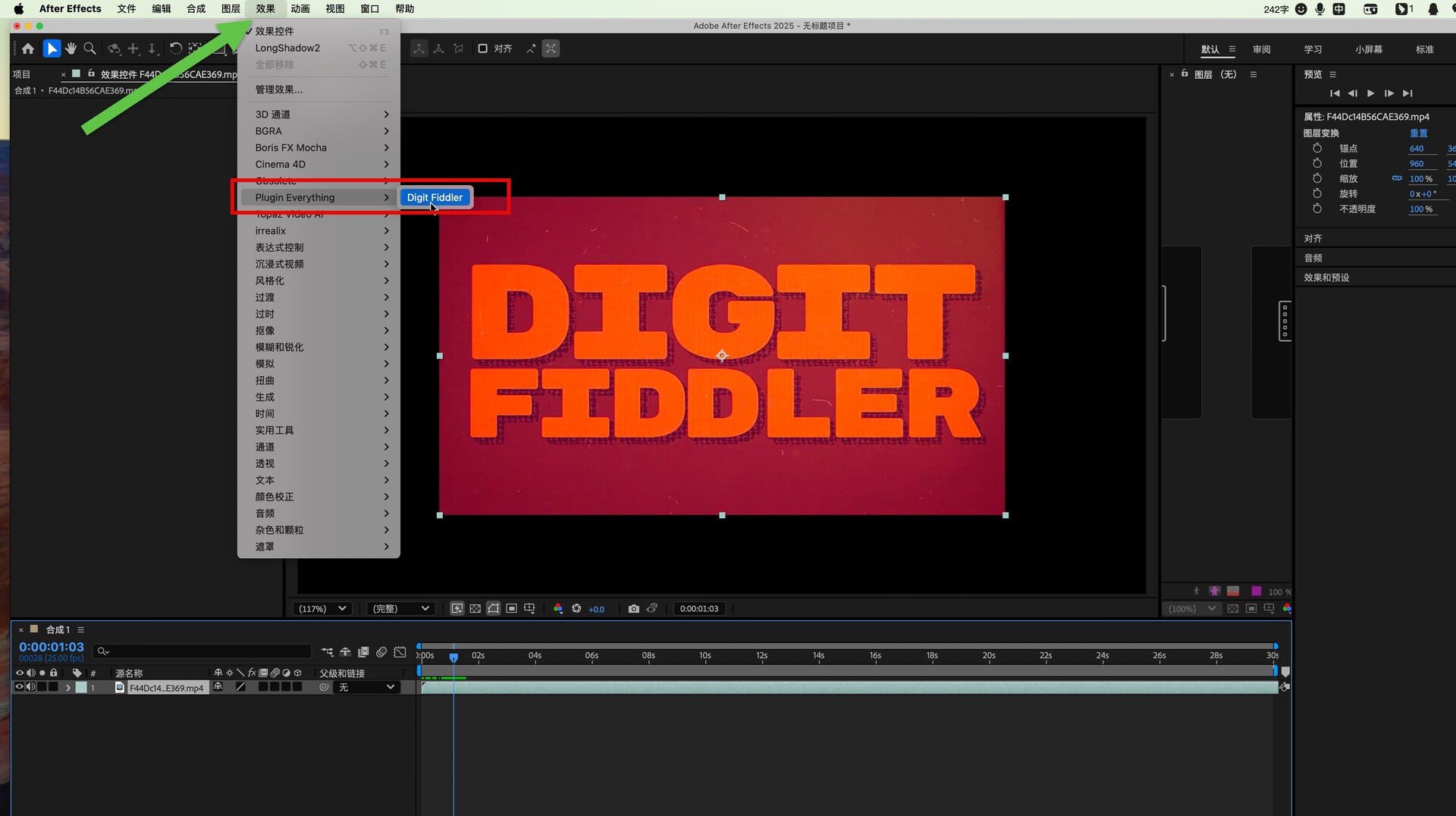The image size is (1456, 816).
Task: Open the resolution (完整) dropdown
Action: [x=400, y=609]
